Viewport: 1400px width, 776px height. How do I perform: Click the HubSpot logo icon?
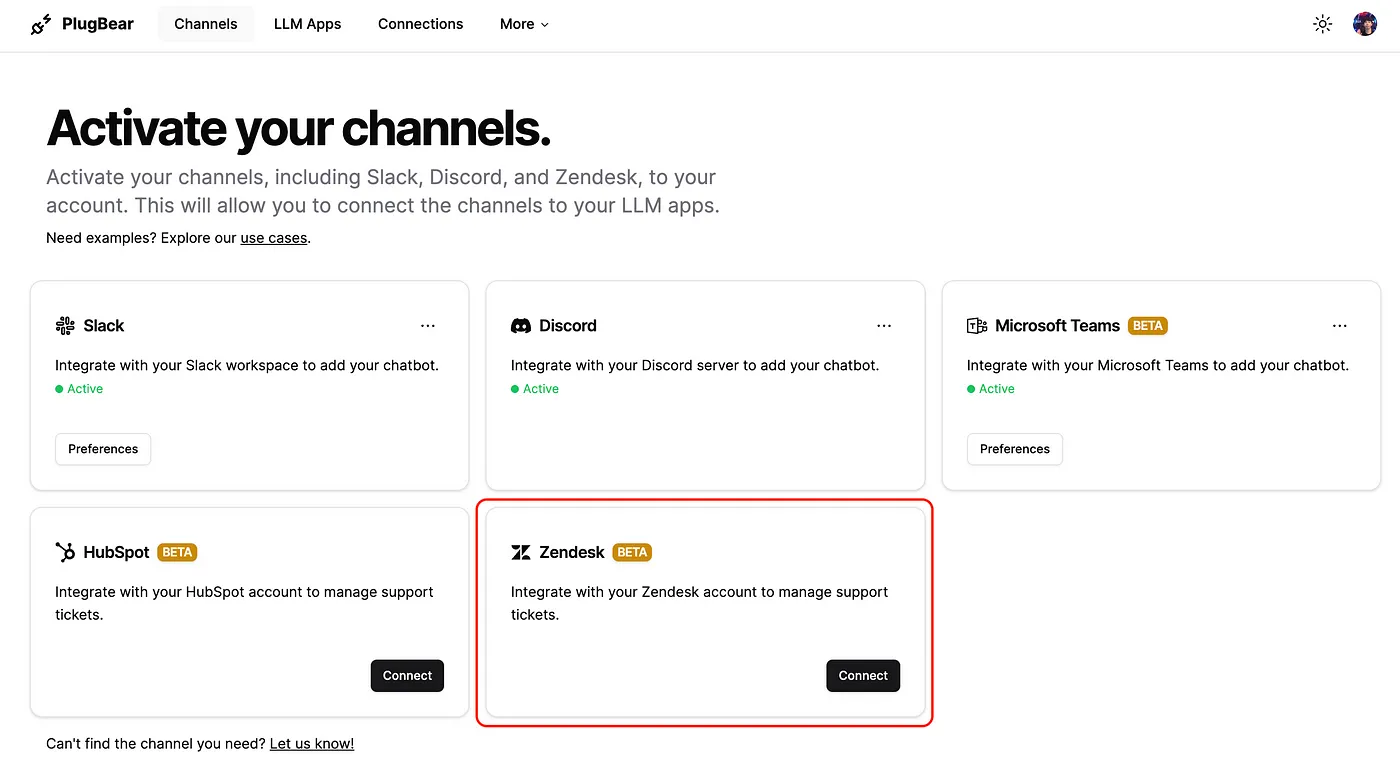(65, 552)
